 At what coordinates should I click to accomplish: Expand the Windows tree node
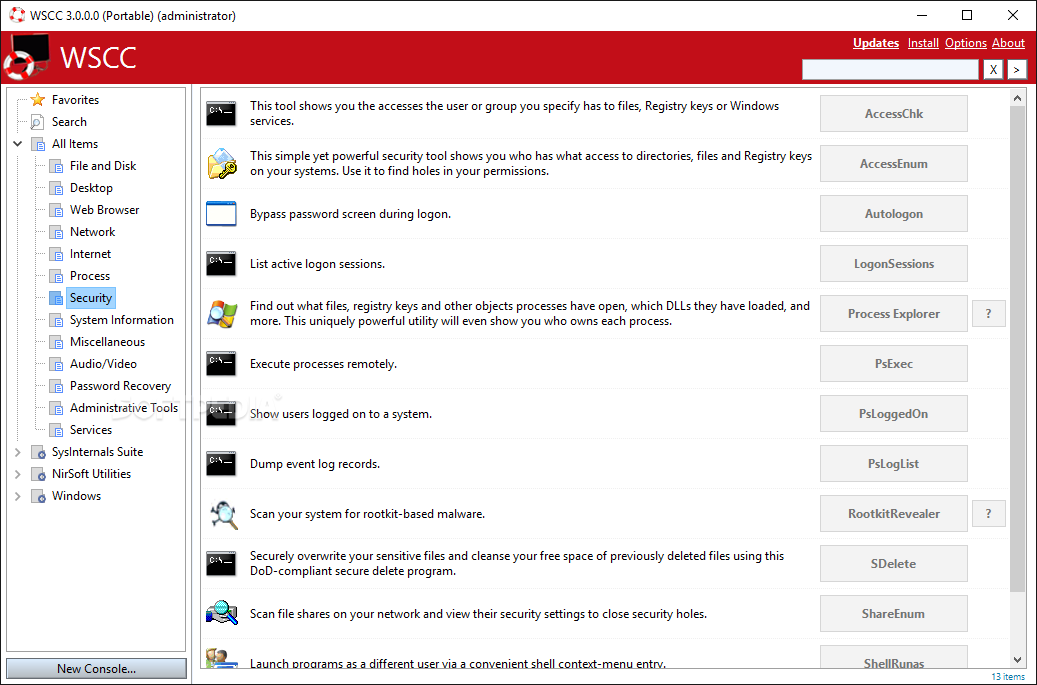(x=18, y=496)
